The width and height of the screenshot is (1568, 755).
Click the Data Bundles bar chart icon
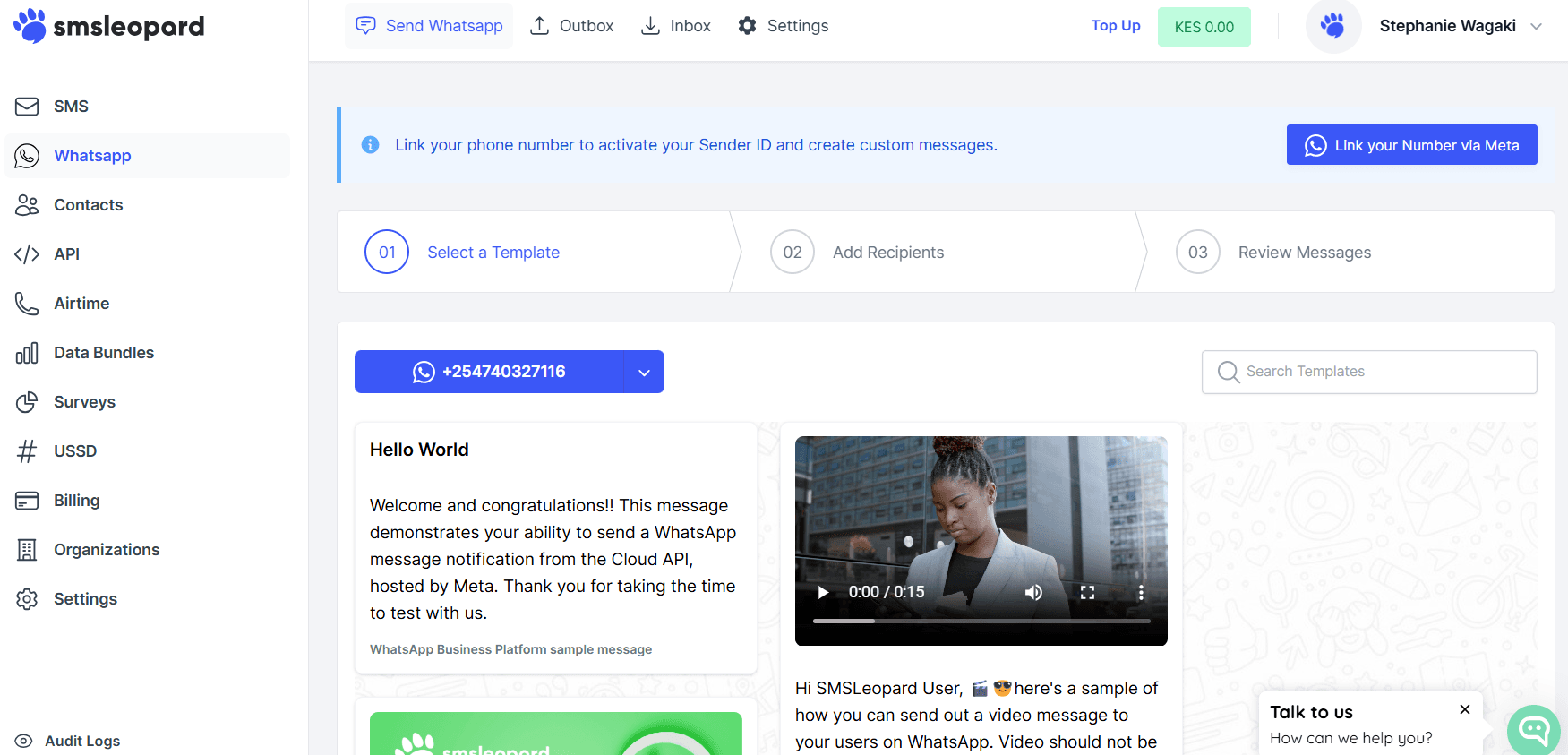(x=27, y=353)
